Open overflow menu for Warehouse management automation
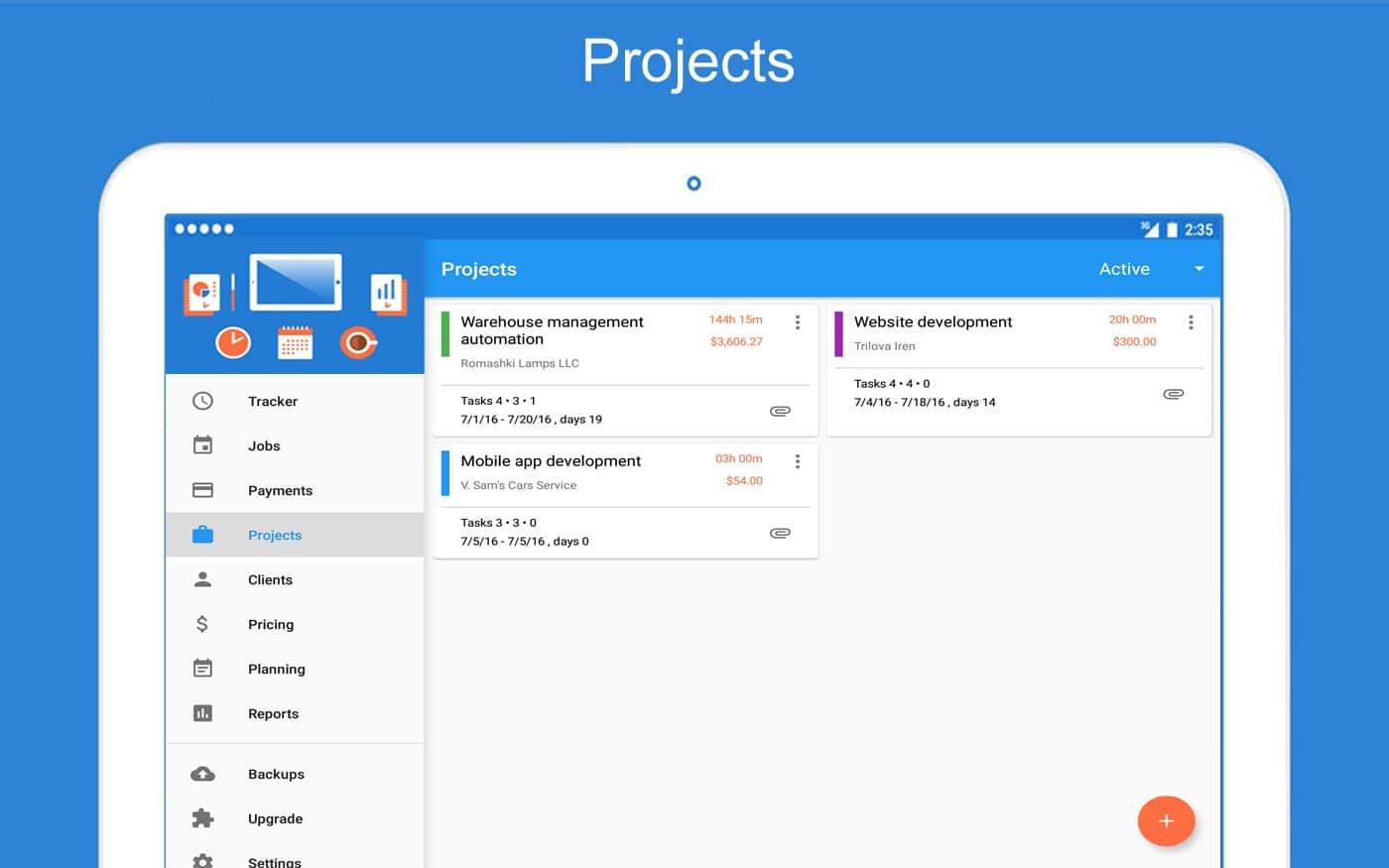The image size is (1389, 868). point(797,322)
